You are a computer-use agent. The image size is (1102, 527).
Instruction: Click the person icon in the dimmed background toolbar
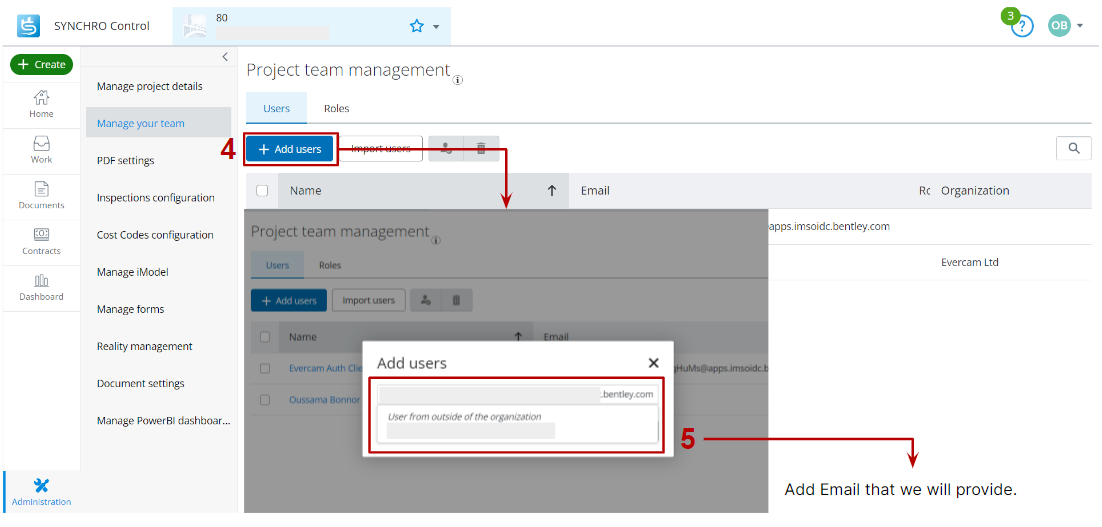(426, 300)
